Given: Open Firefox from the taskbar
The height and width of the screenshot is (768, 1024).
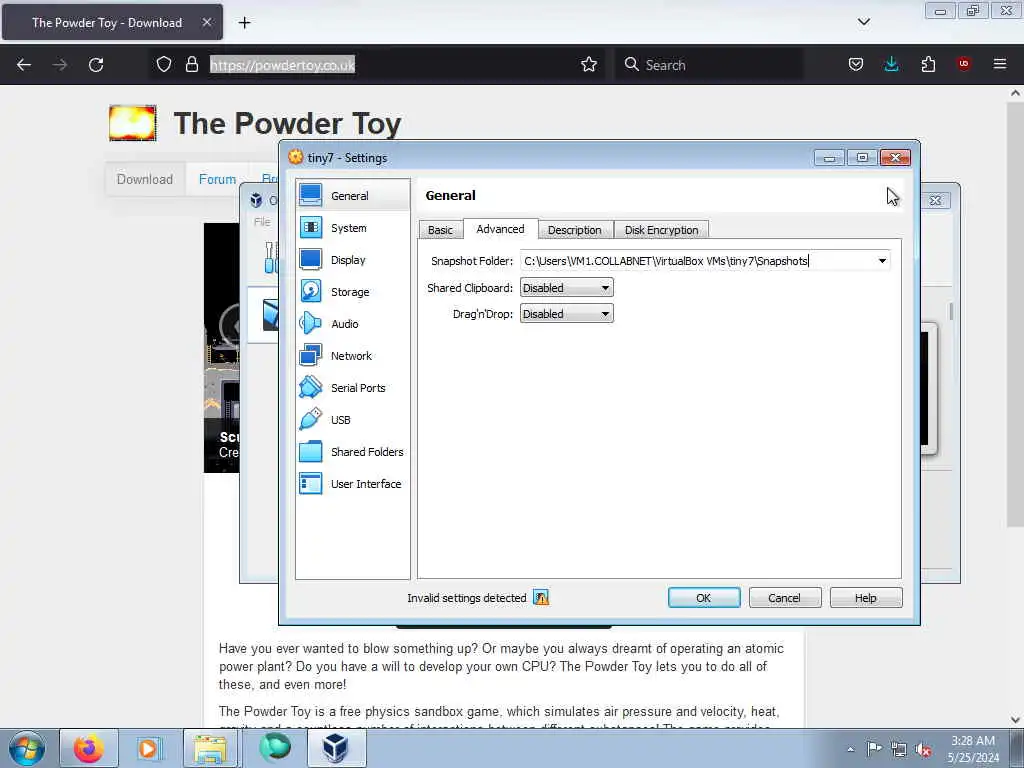Looking at the screenshot, I should [89, 748].
